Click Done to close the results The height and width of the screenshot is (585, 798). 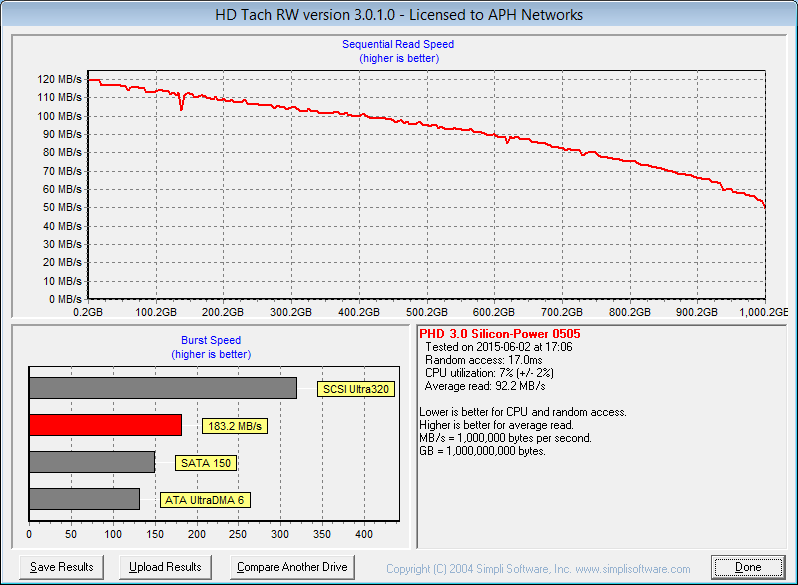click(748, 567)
